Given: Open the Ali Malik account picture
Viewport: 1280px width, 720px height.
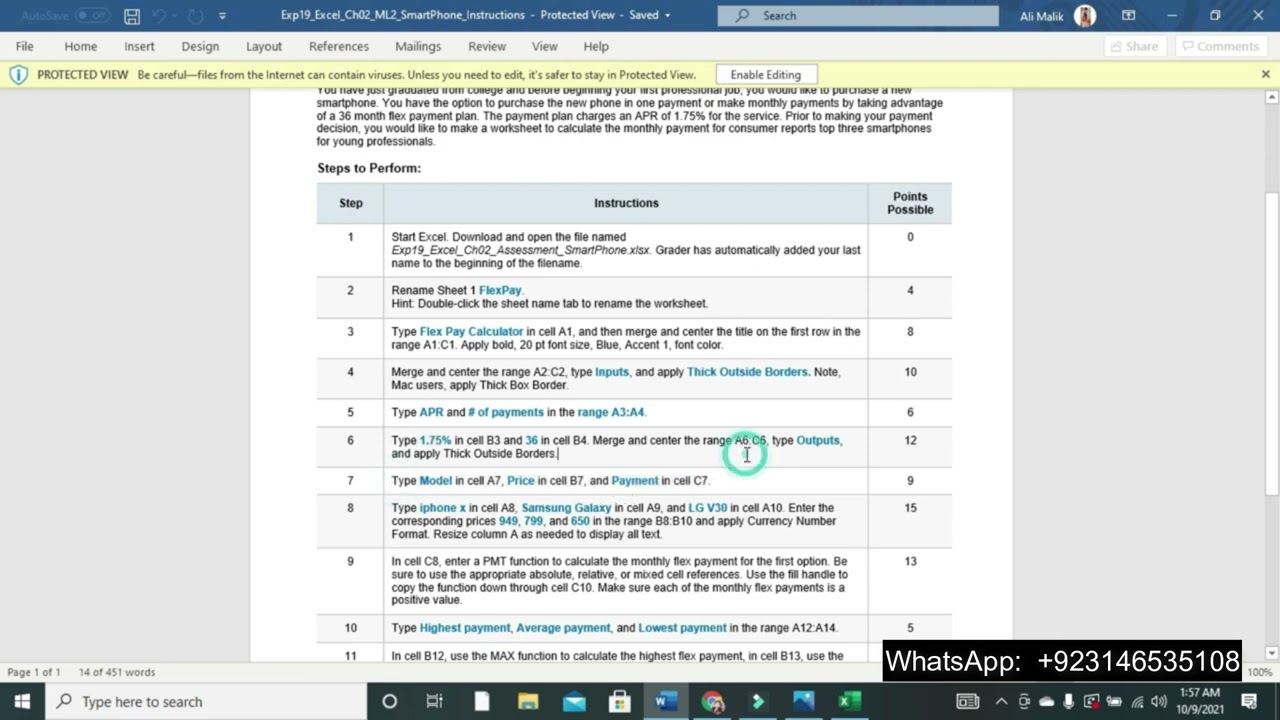Looking at the screenshot, I should (1085, 16).
